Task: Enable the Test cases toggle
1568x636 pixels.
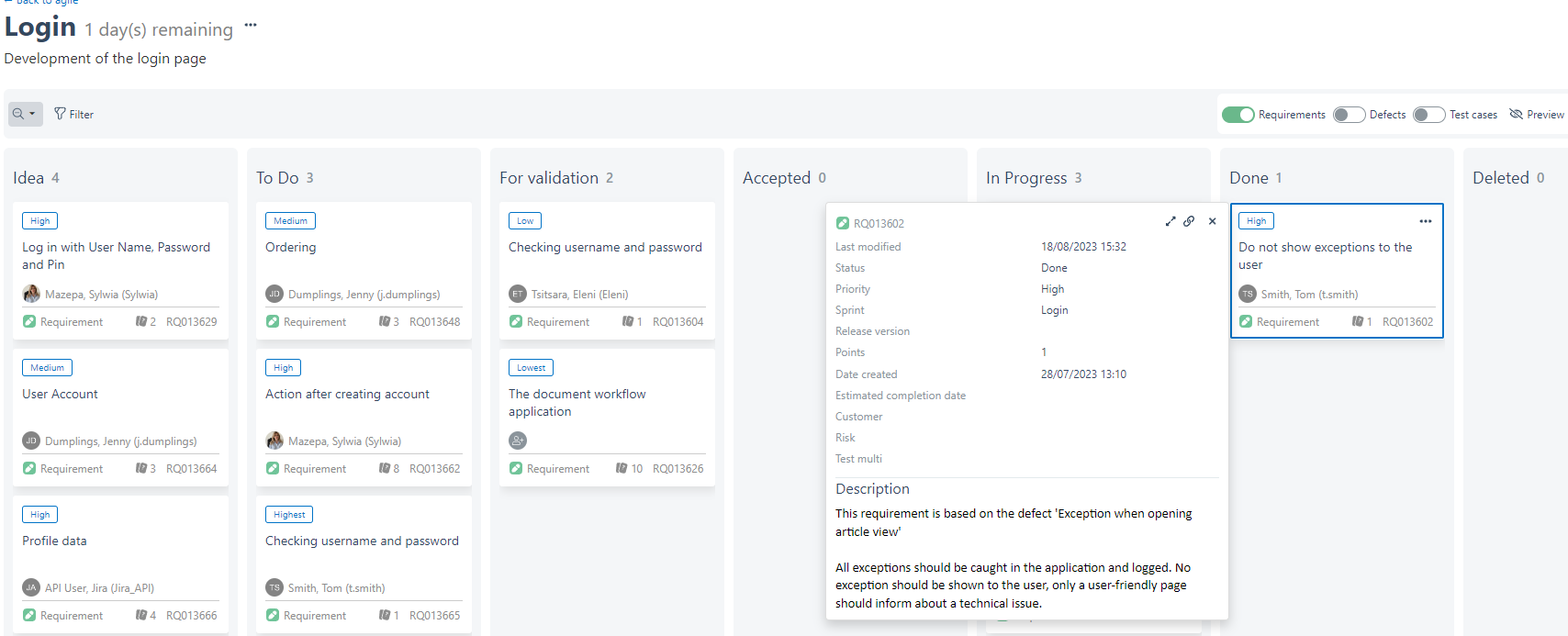Action: click(1428, 115)
